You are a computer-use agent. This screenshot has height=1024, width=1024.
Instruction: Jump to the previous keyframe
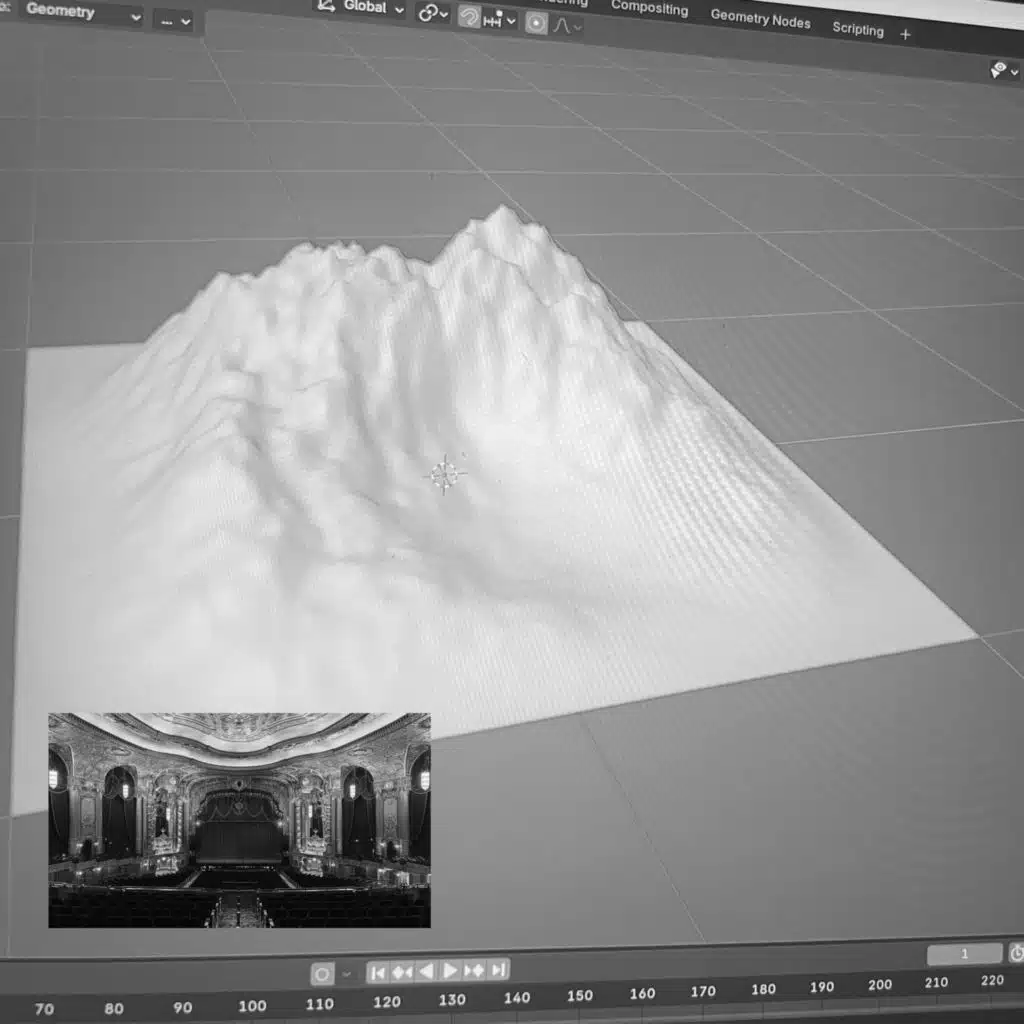[402, 971]
